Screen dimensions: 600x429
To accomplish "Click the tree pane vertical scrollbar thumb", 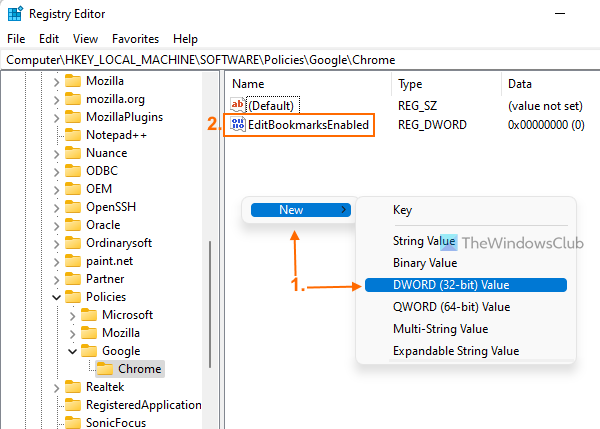I will (210, 304).
